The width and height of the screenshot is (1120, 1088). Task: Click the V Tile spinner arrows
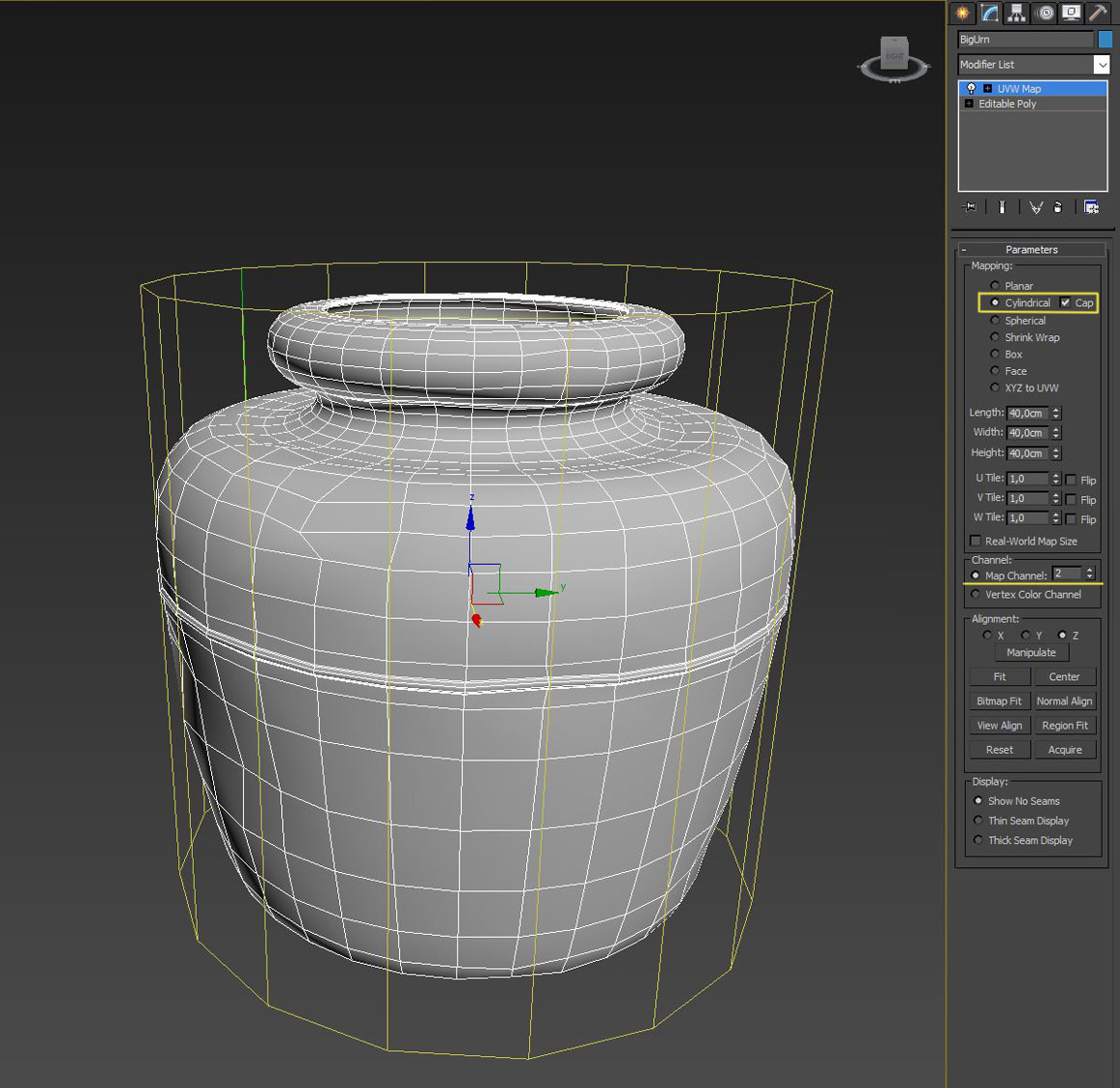point(1056,498)
